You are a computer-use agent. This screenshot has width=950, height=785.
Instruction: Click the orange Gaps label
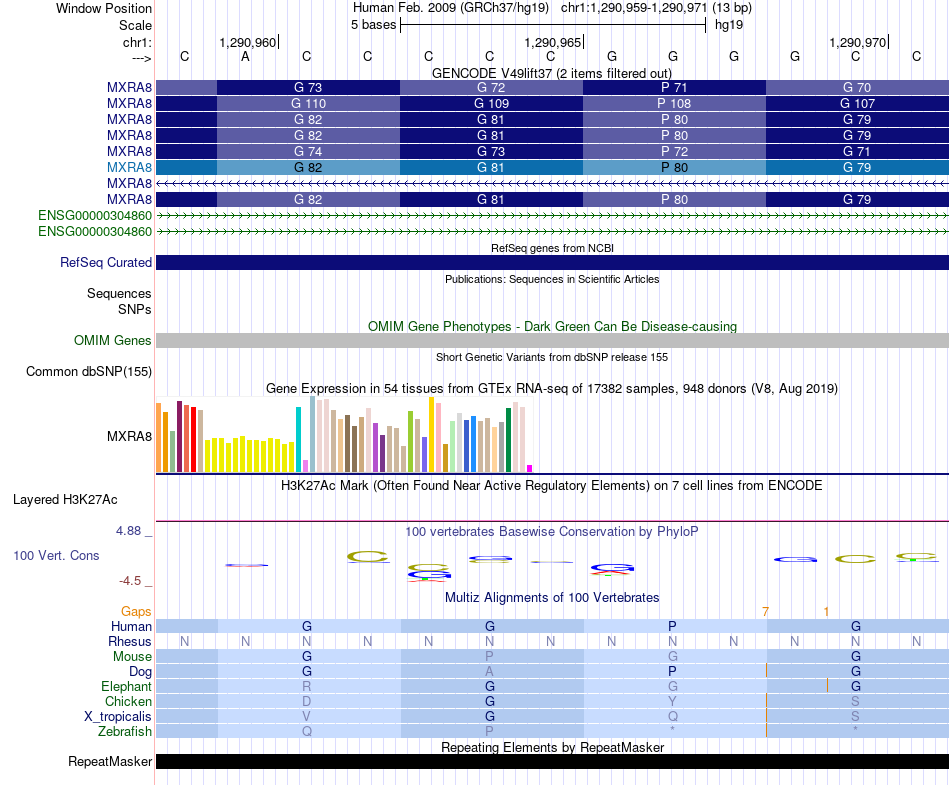click(136, 611)
